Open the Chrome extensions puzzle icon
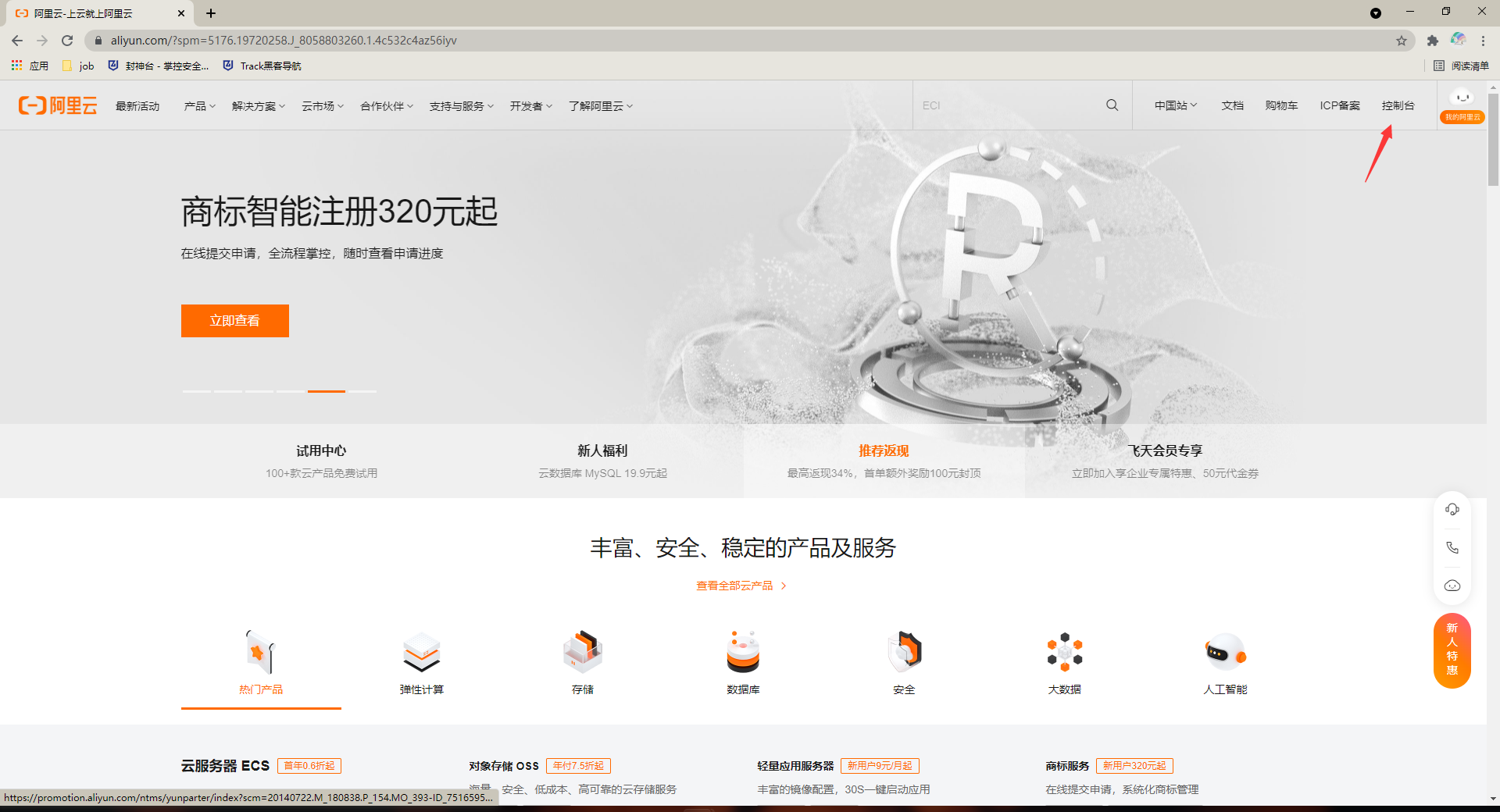The image size is (1500, 812). point(1433,41)
